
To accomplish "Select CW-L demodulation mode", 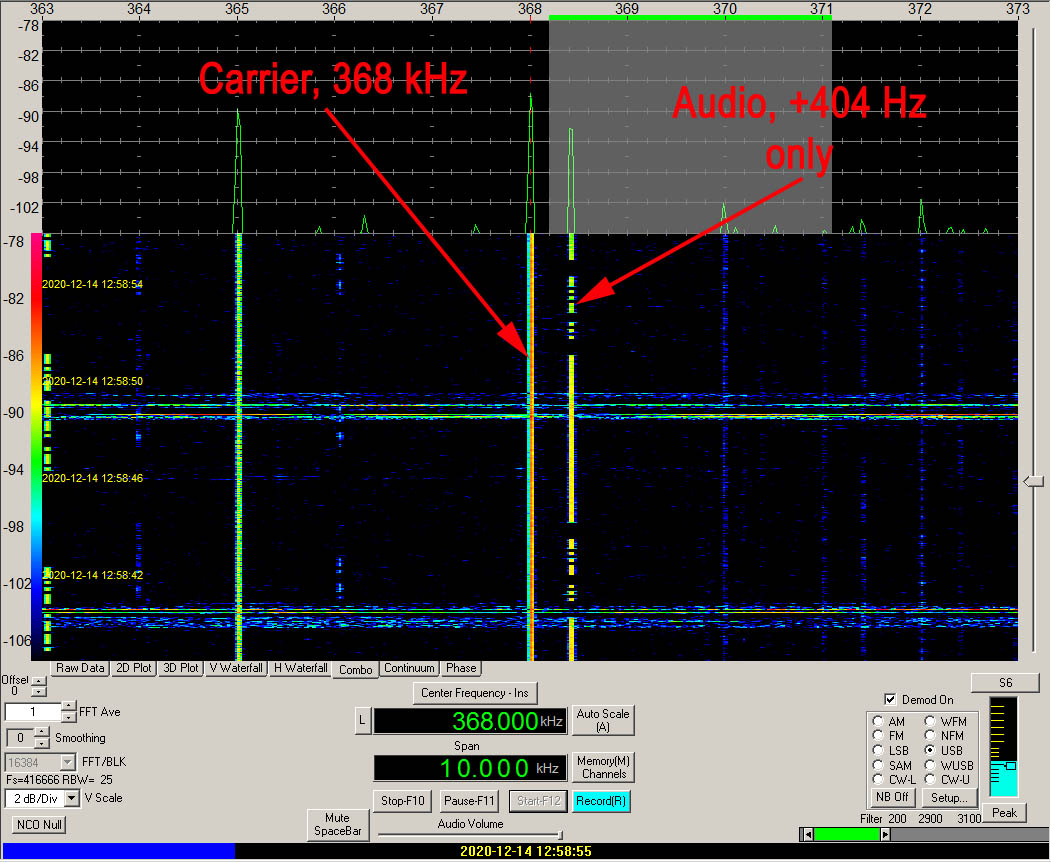I will pyautogui.click(x=878, y=779).
